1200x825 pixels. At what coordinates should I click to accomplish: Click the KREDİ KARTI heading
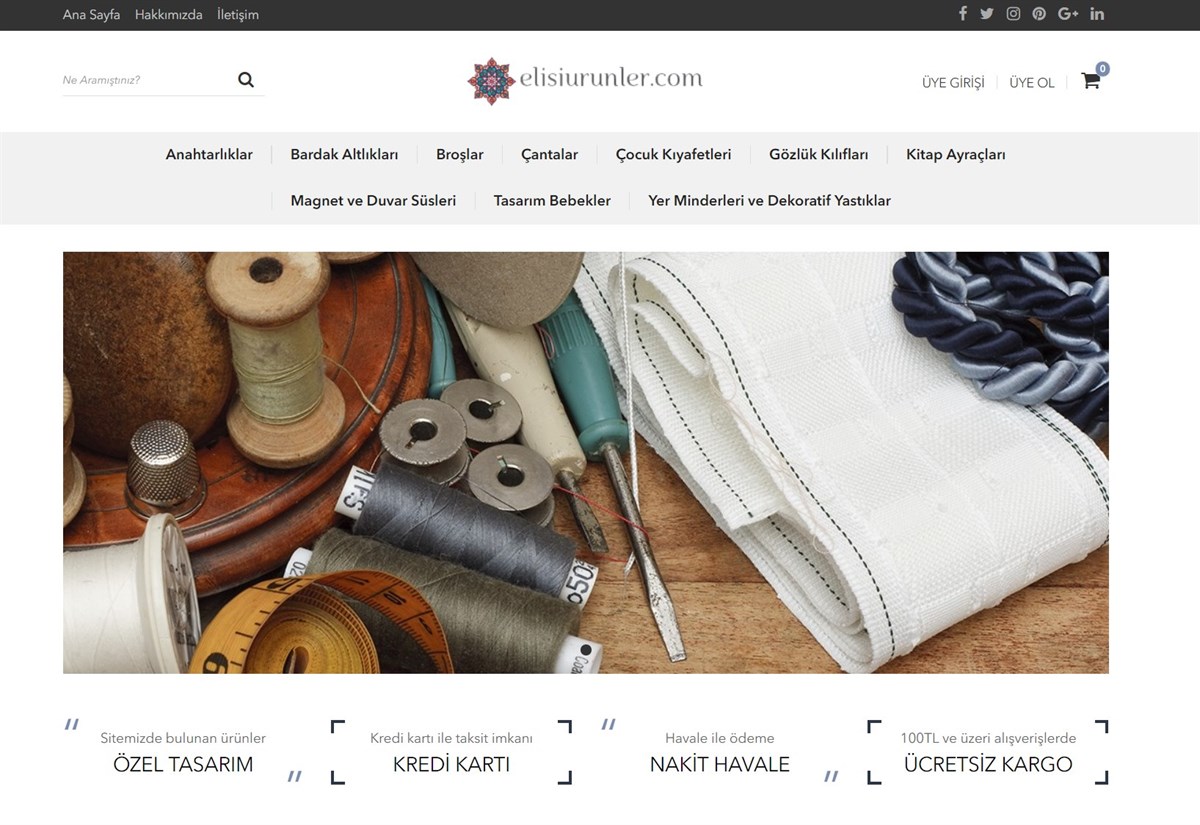[x=451, y=765]
